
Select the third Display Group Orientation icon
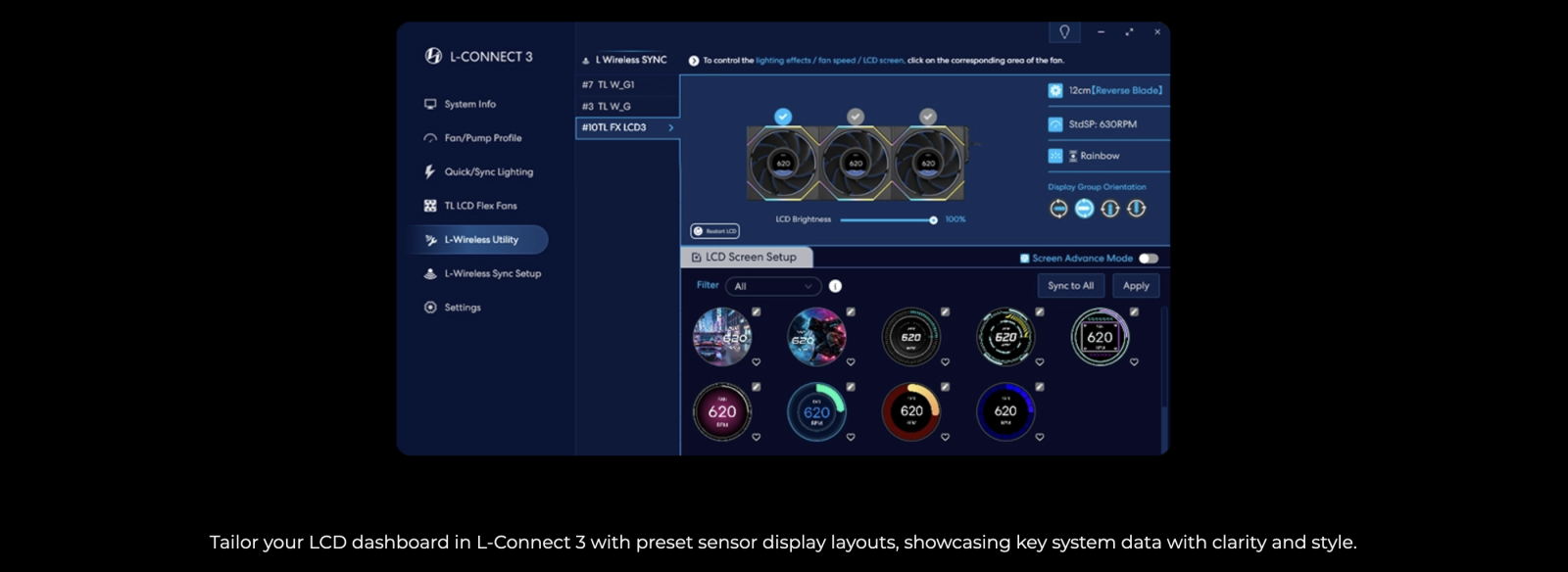pos(1109,208)
